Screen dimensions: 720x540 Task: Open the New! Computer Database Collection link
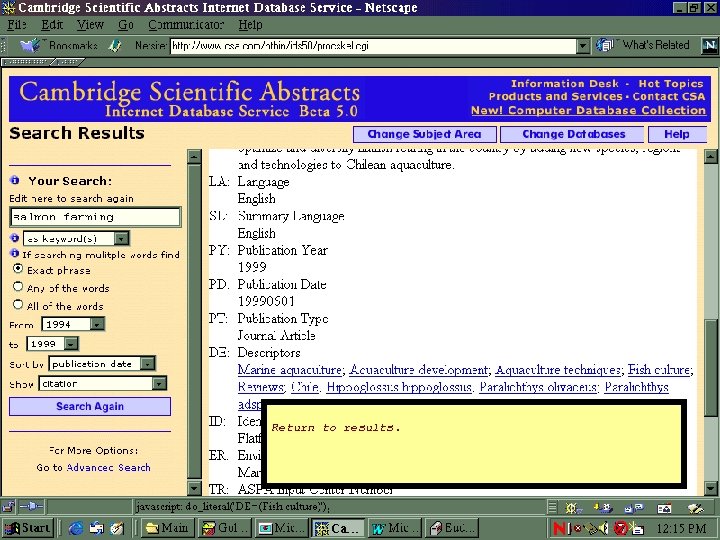click(x=588, y=111)
